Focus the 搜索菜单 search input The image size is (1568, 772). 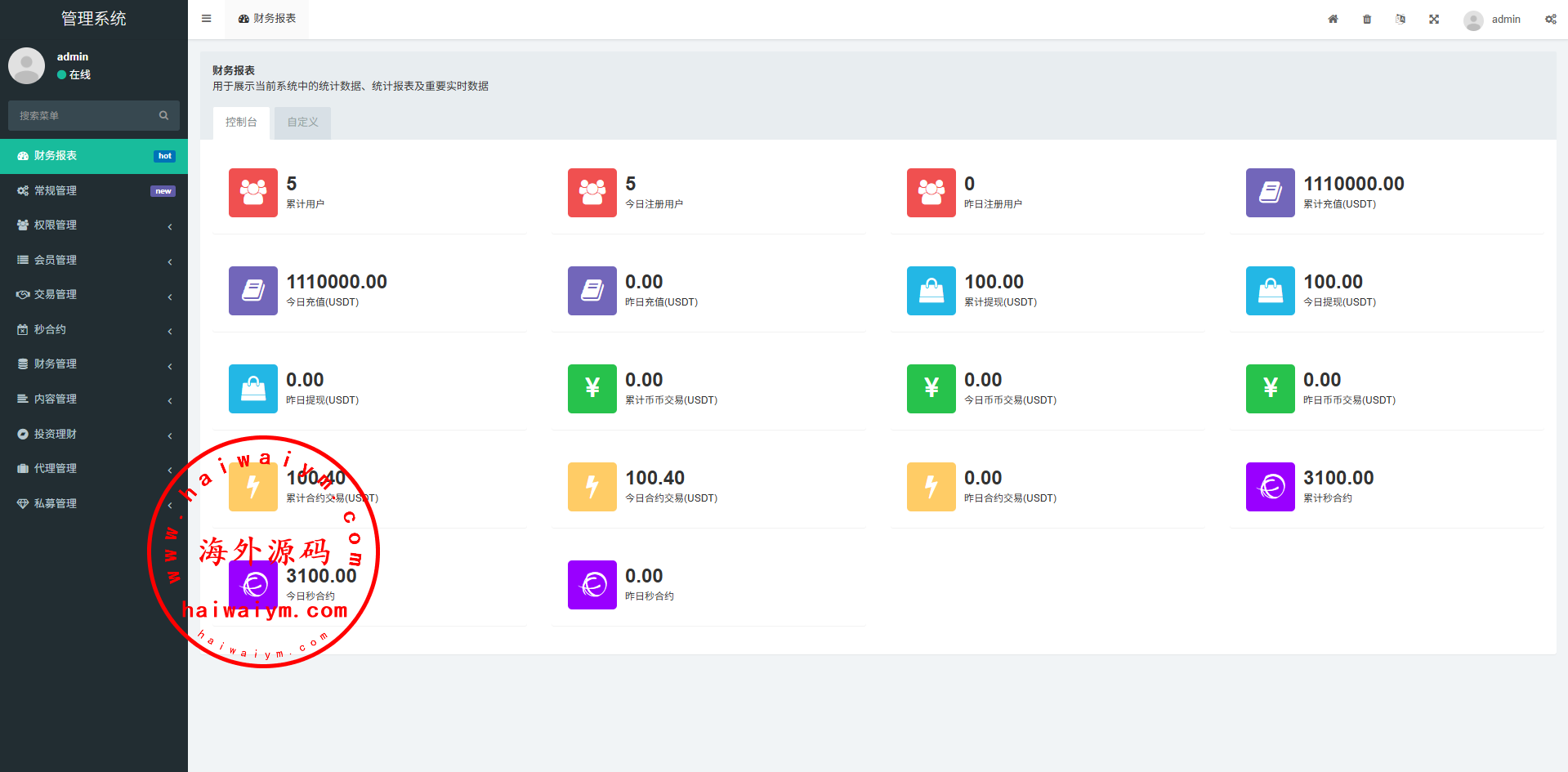82,116
